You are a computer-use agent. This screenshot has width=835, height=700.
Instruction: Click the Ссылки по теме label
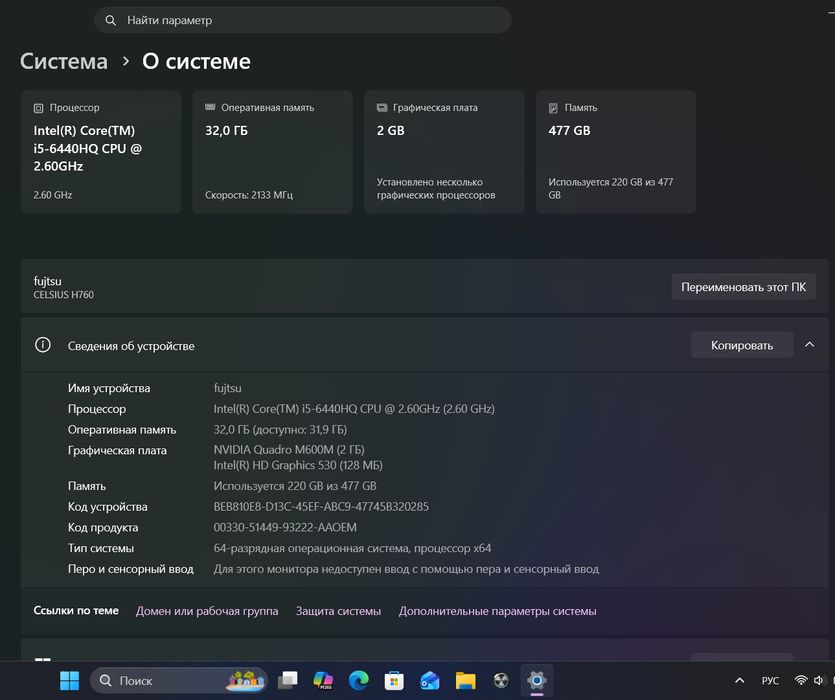(76, 611)
